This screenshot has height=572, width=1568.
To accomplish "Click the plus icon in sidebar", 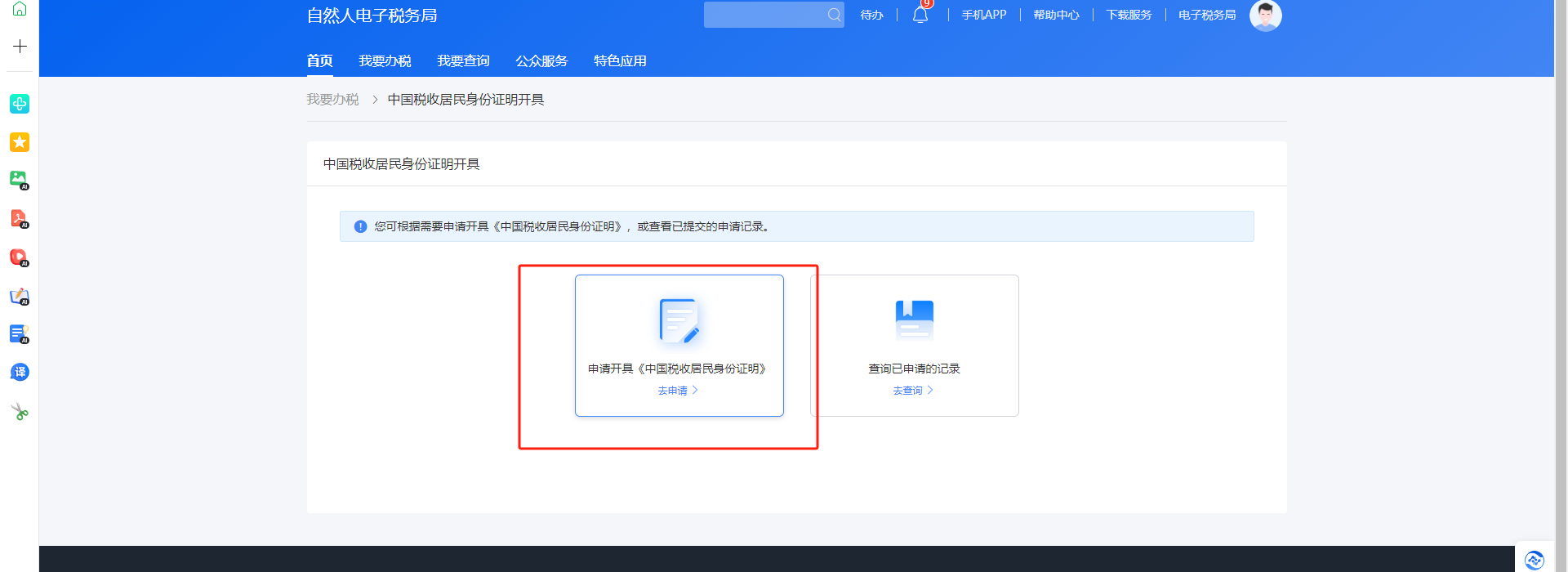I will [x=20, y=47].
